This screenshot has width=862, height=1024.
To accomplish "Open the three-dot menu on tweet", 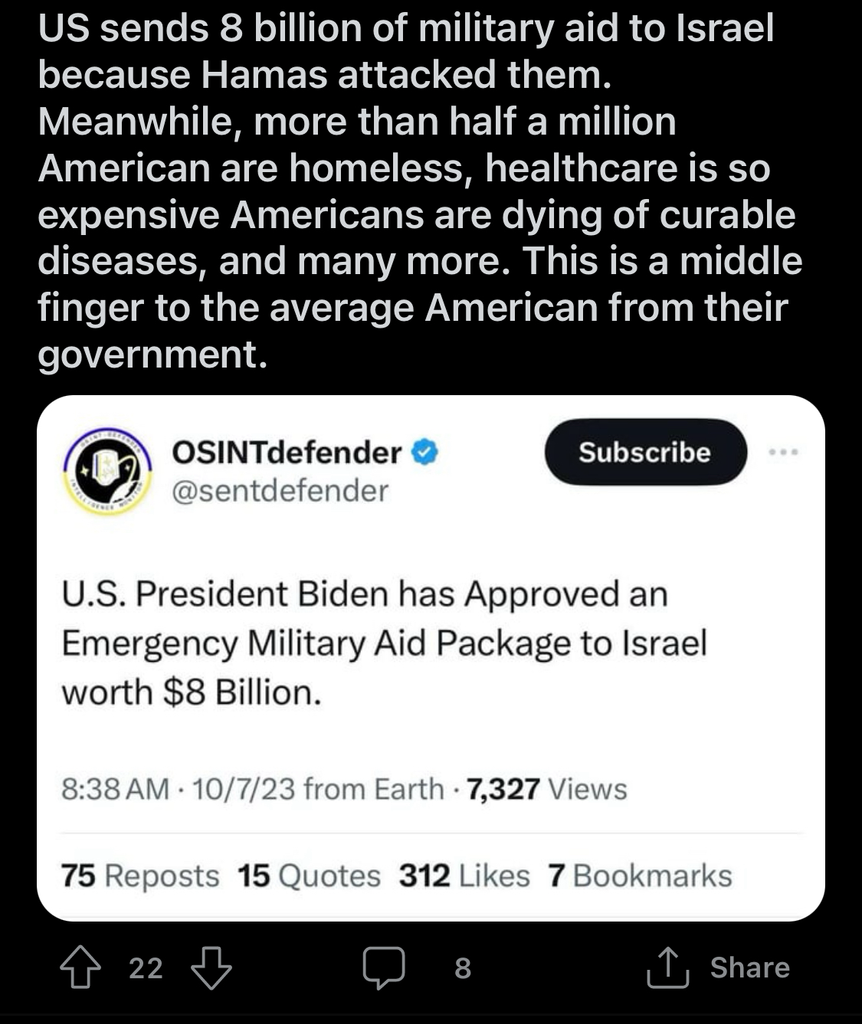I will click(x=783, y=451).
